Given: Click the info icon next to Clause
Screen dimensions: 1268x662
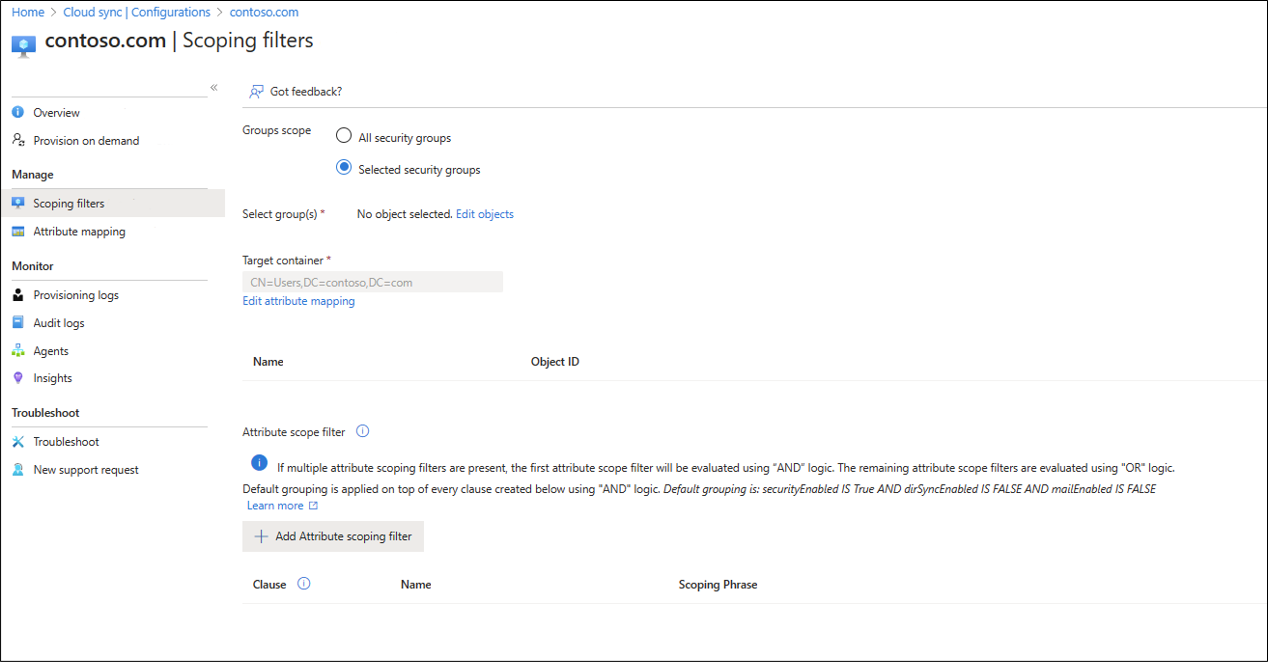Looking at the screenshot, I should 304,584.
